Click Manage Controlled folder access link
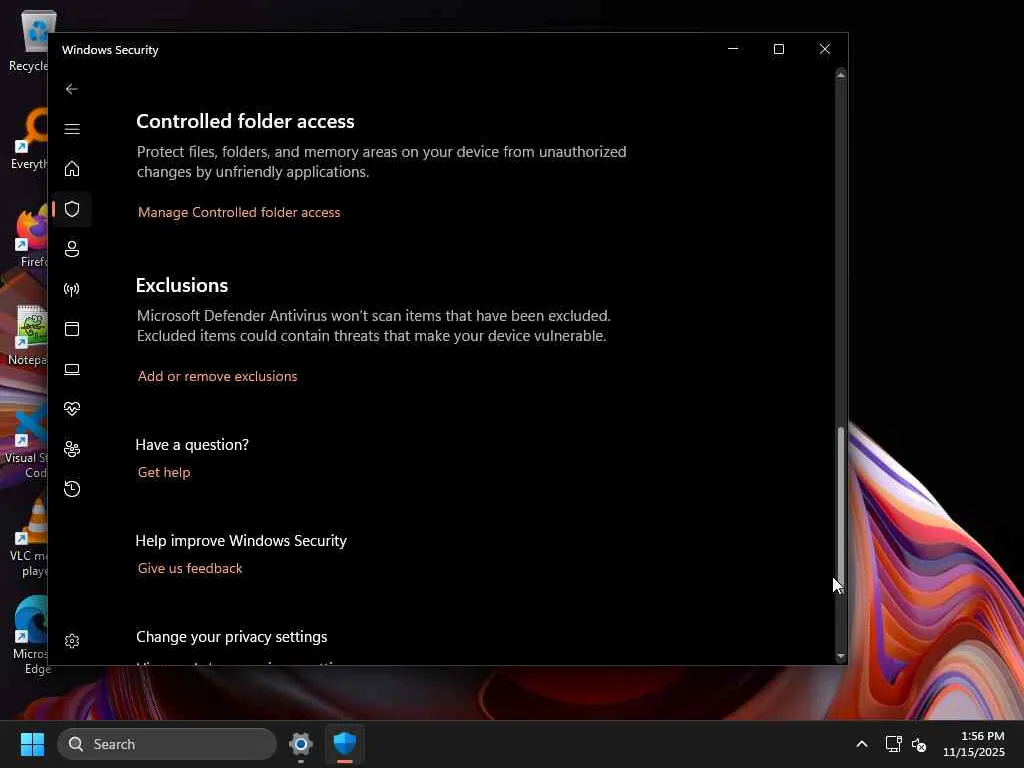Screen dimensions: 1024x768 pyautogui.click(x=239, y=212)
